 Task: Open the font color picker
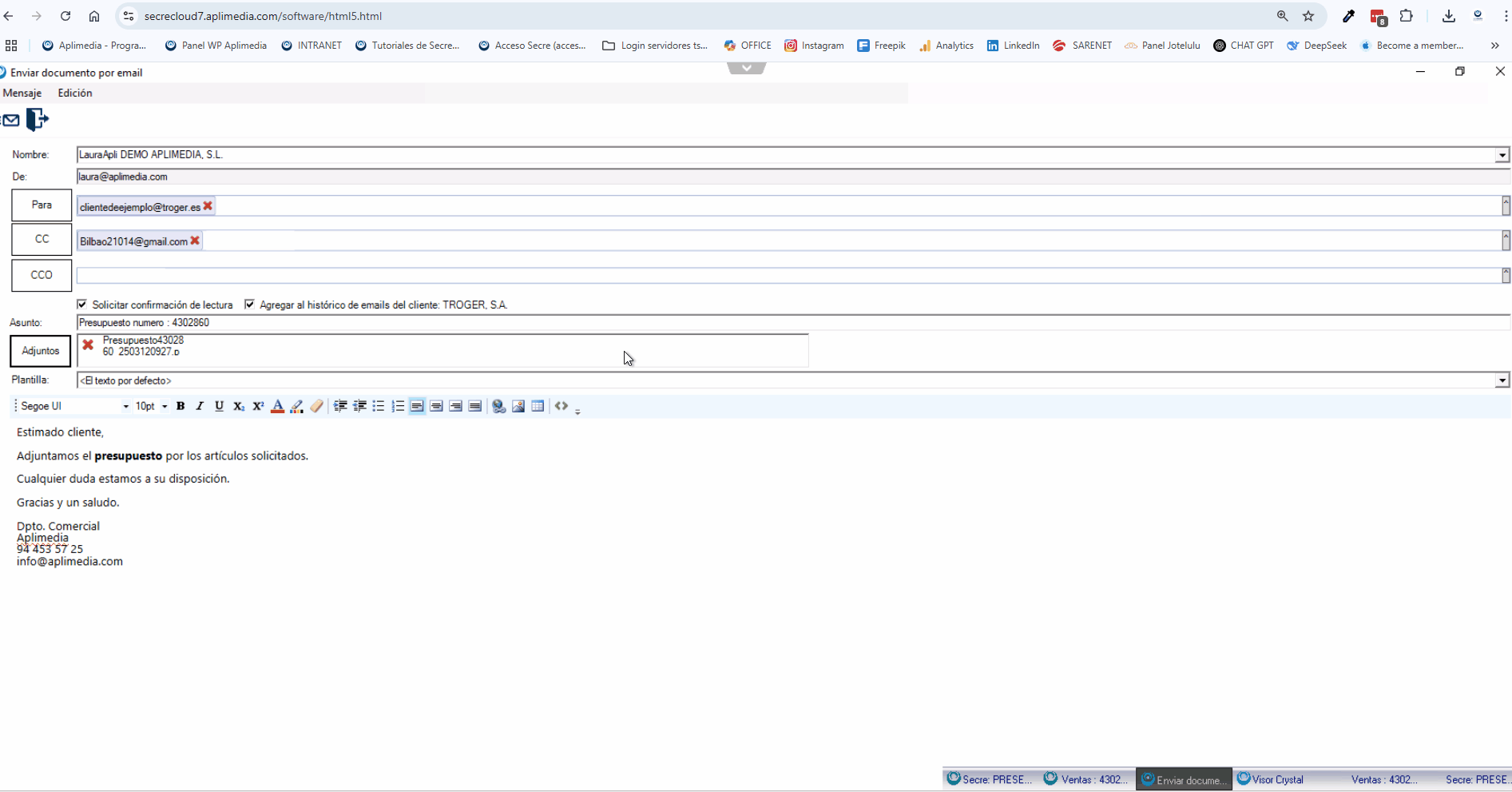pyautogui.click(x=277, y=406)
